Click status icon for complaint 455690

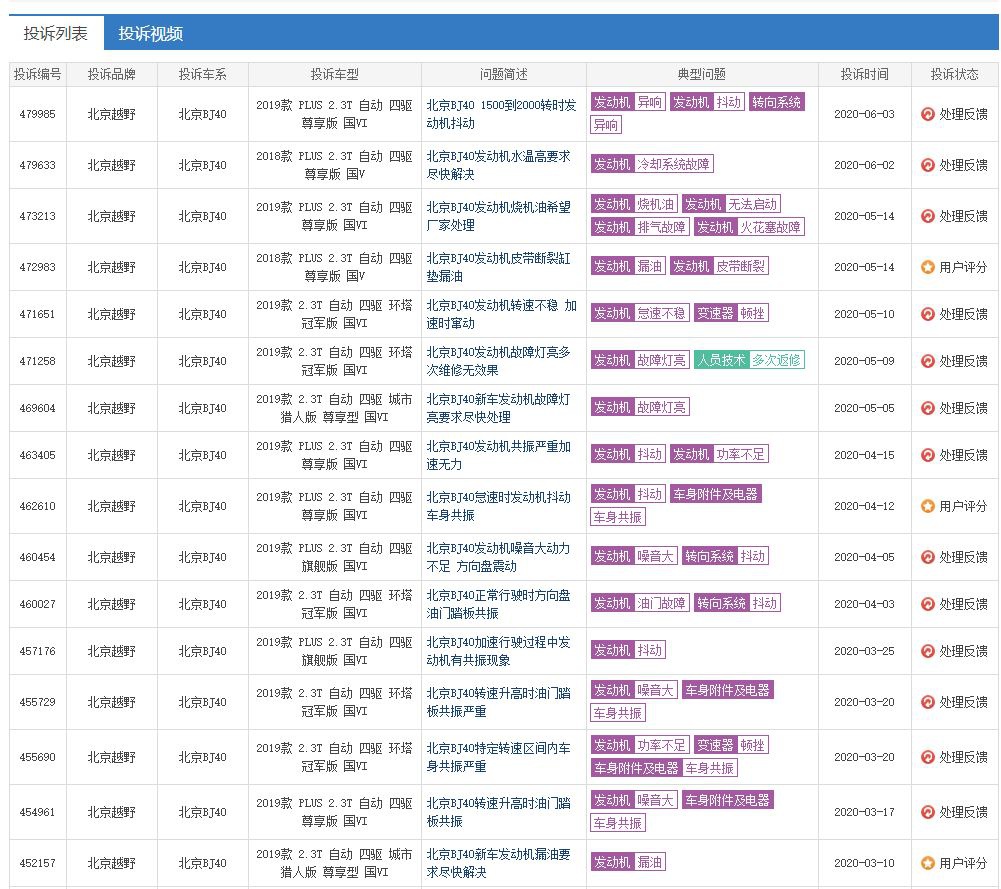click(928, 757)
